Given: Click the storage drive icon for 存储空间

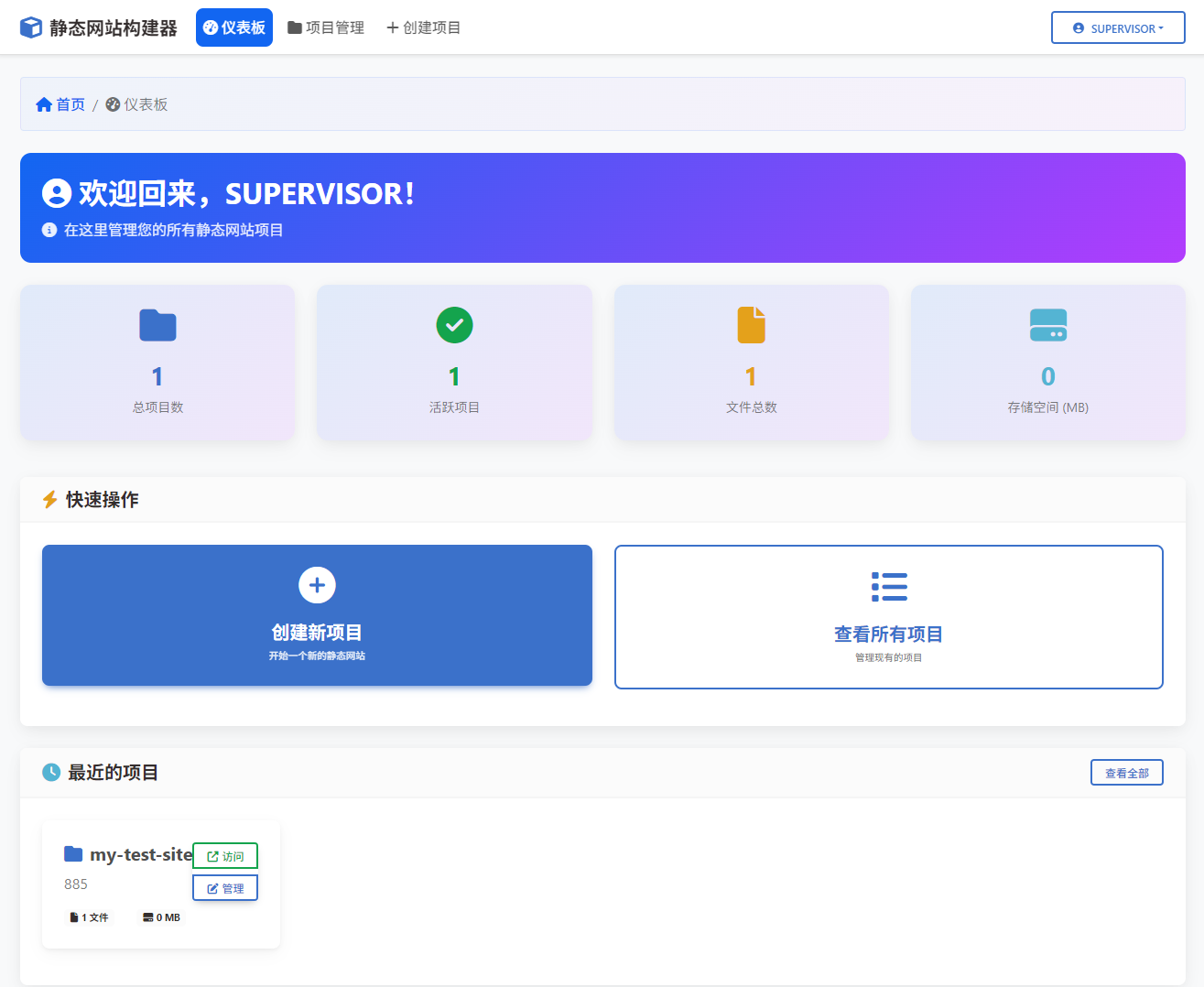Looking at the screenshot, I should tap(1047, 325).
